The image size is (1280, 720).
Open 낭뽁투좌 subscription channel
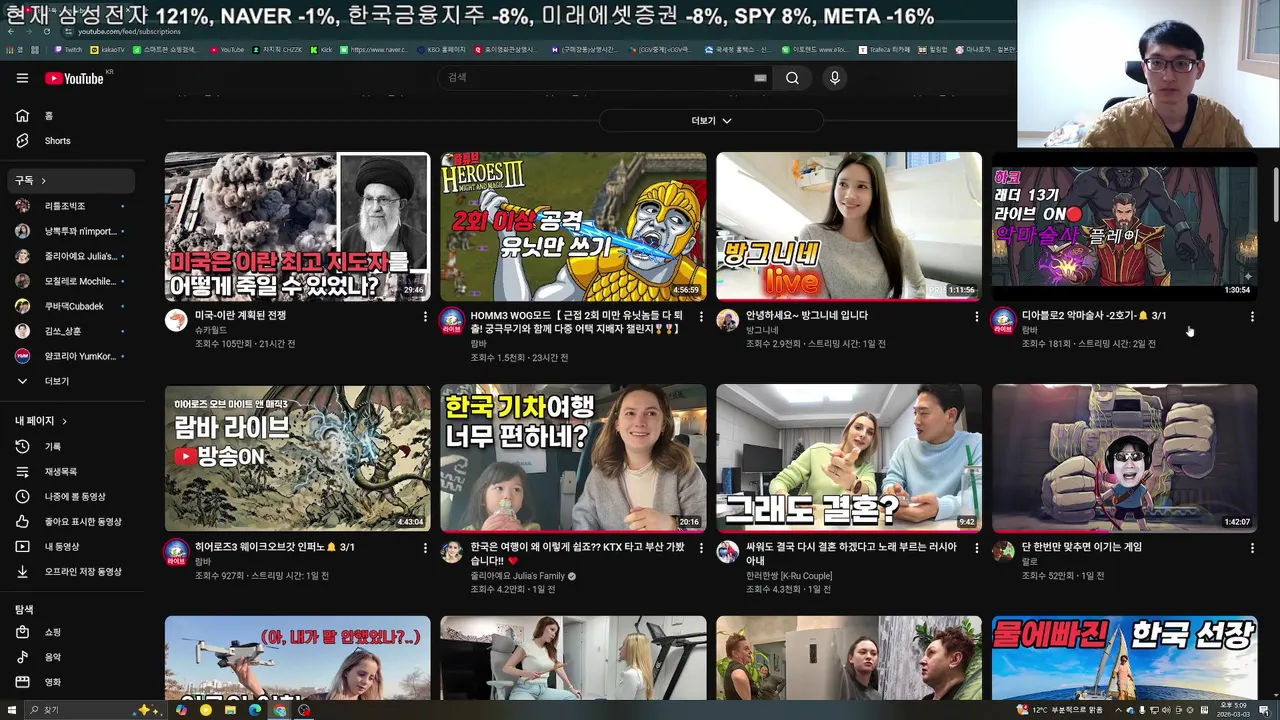point(70,231)
